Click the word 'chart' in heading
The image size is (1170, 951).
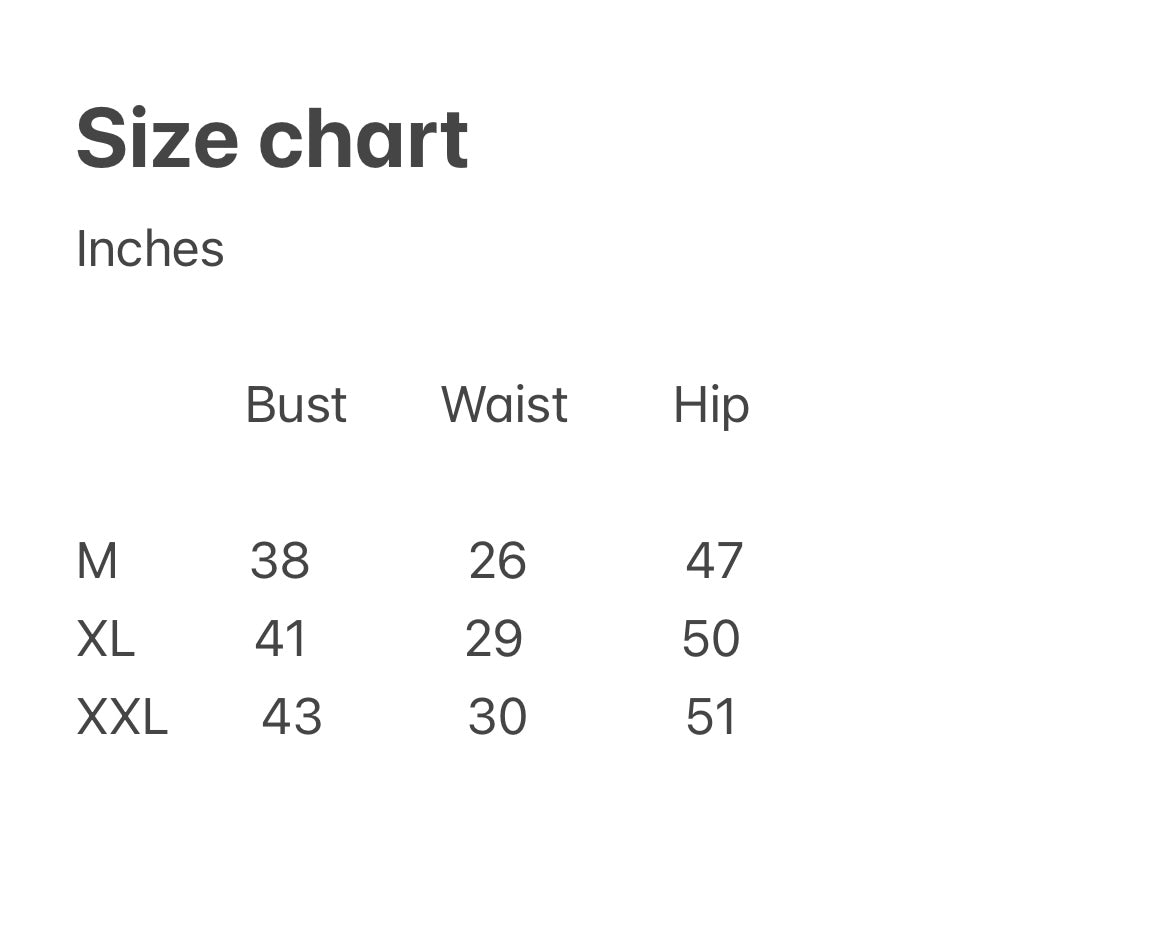(363, 139)
